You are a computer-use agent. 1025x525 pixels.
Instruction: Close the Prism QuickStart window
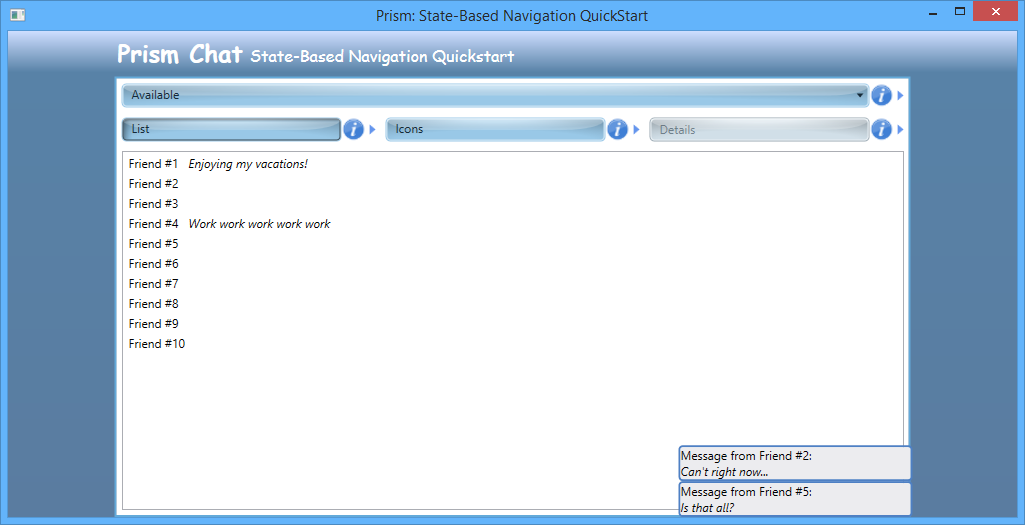pyautogui.click(x=995, y=11)
